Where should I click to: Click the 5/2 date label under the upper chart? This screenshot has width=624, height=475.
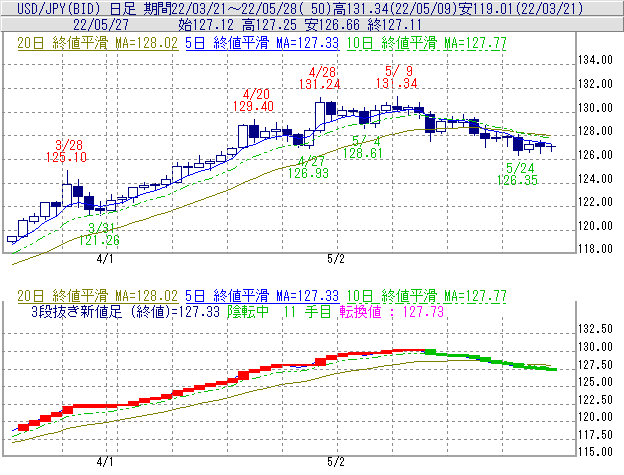pos(335,259)
